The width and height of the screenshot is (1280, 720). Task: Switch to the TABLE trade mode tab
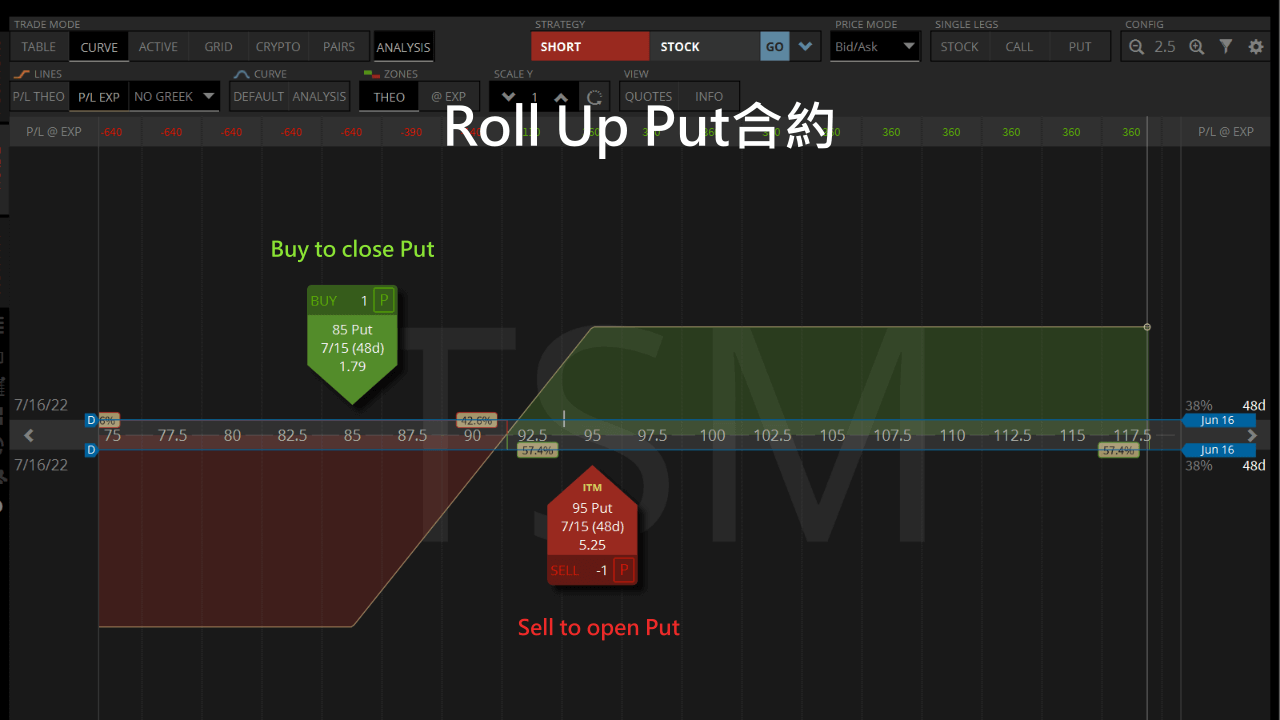click(38, 46)
